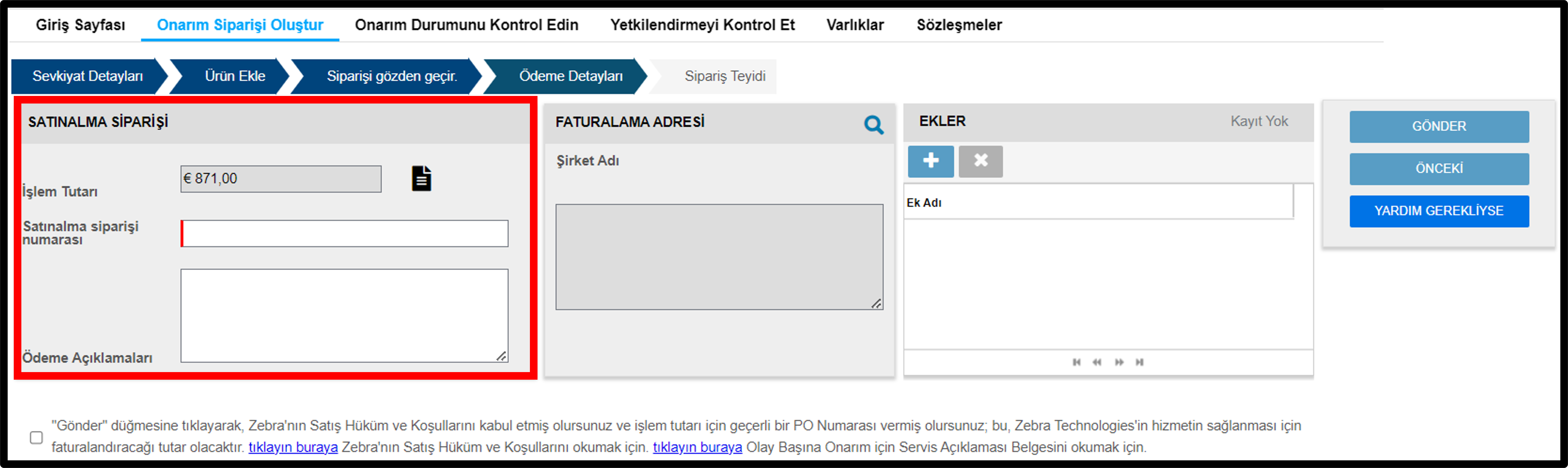Image resolution: width=1568 pixels, height=468 pixels.
Task: Click the ÖNCEKİ button
Action: [1438, 169]
